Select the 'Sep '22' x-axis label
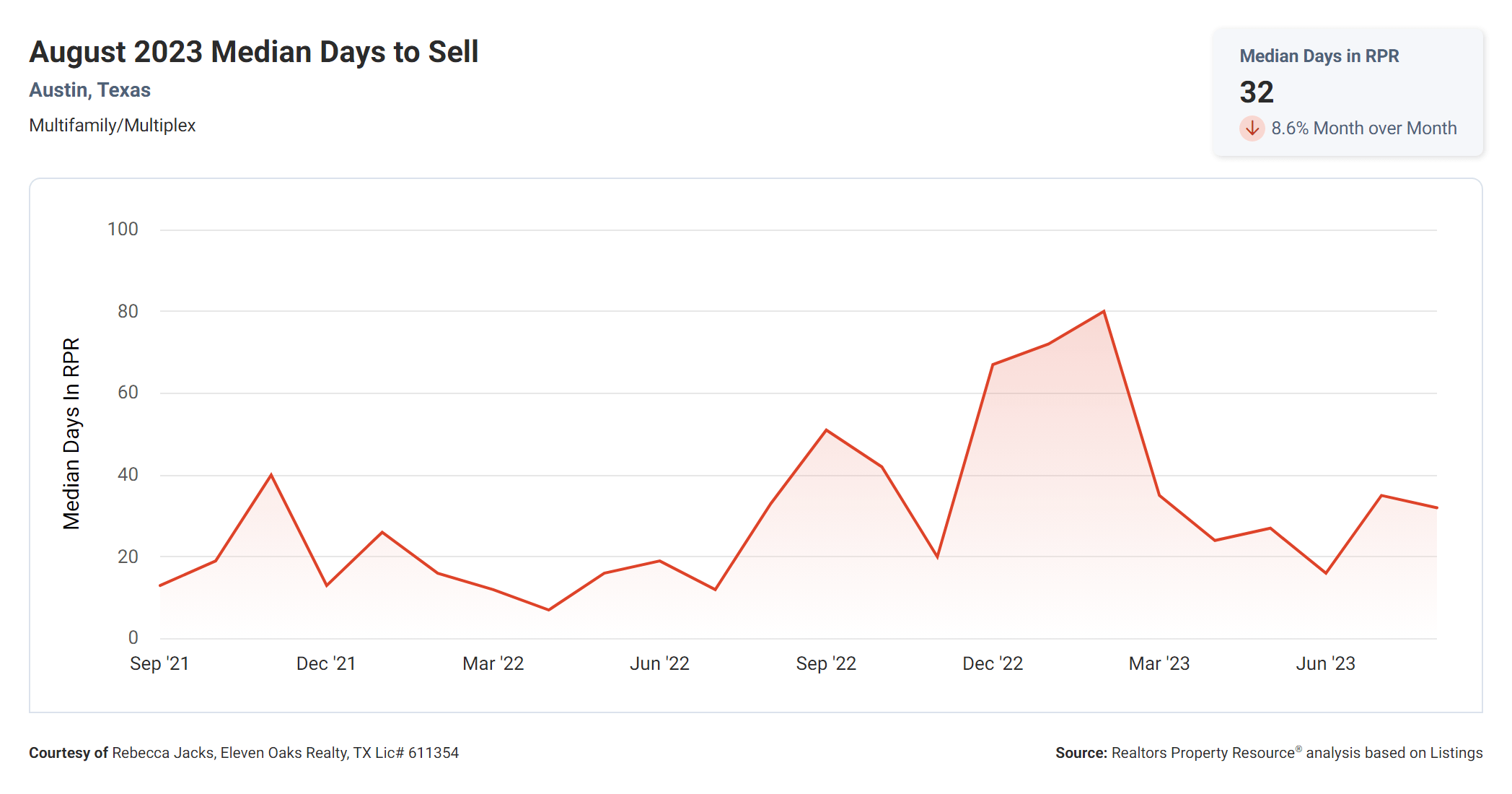The height and width of the screenshot is (794, 1512). pyautogui.click(x=826, y=663)
